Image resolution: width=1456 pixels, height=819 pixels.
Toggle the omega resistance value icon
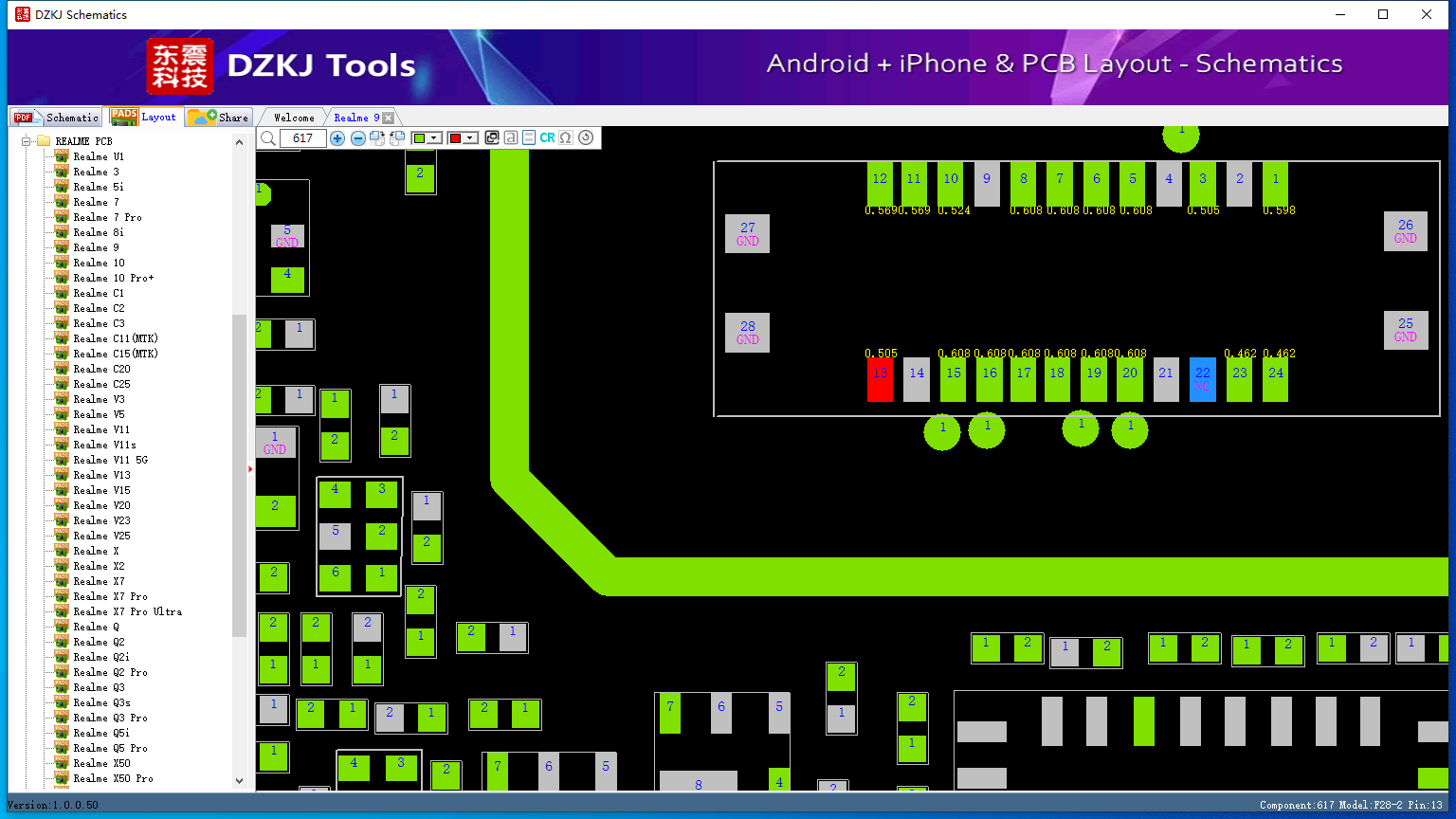[x=566, y=138]
